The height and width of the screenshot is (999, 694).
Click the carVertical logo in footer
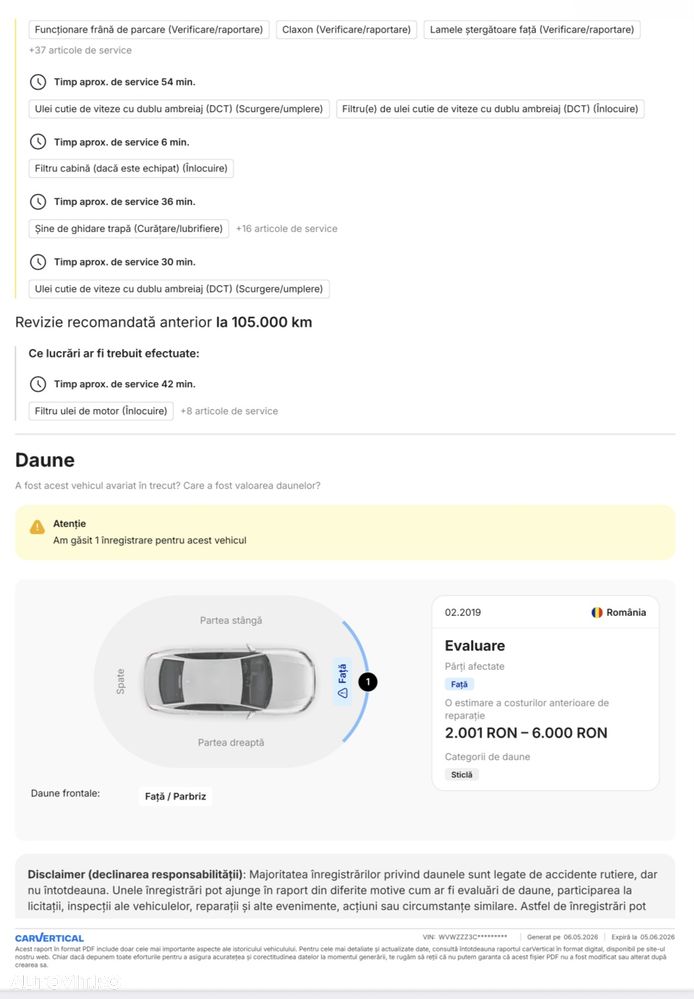[x=50, y=938]
